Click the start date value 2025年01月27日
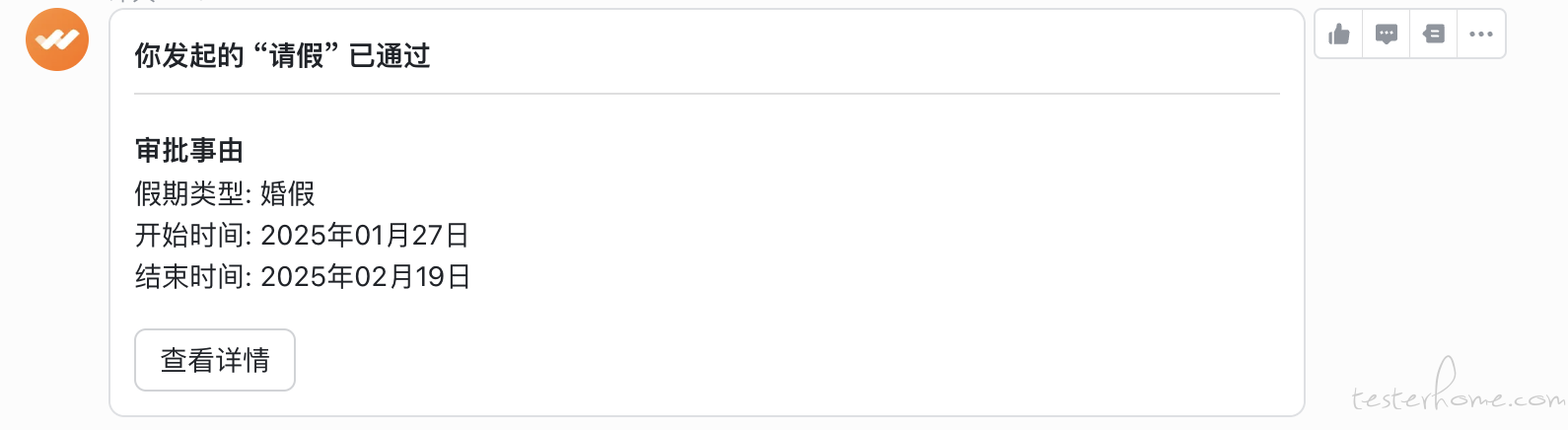The height and width of the screenshot is (430, 1568). click(365, 235)
